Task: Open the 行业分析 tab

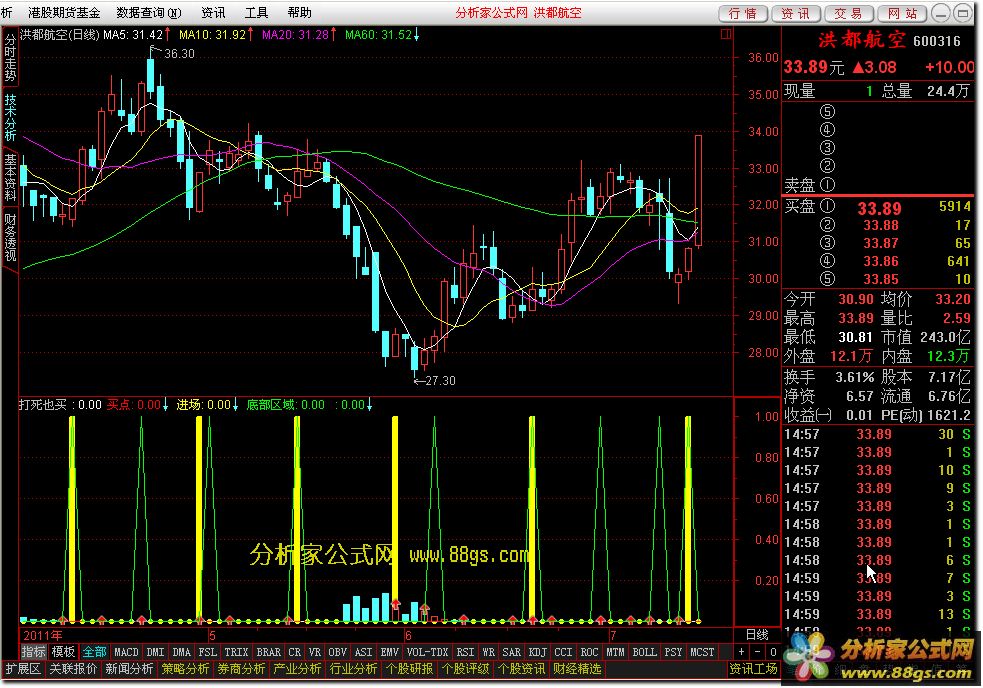Action: pyautogui.click(x=354, y=669)
